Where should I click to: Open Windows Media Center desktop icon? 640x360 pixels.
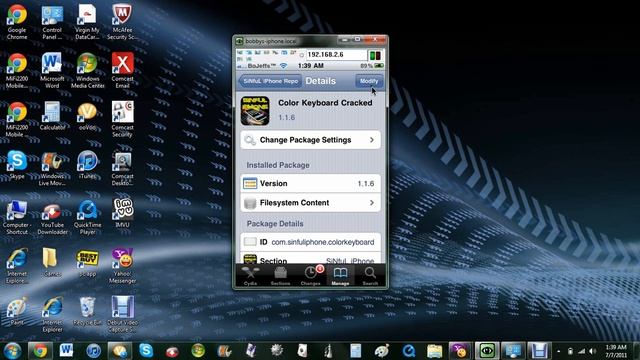pos(87,71)
